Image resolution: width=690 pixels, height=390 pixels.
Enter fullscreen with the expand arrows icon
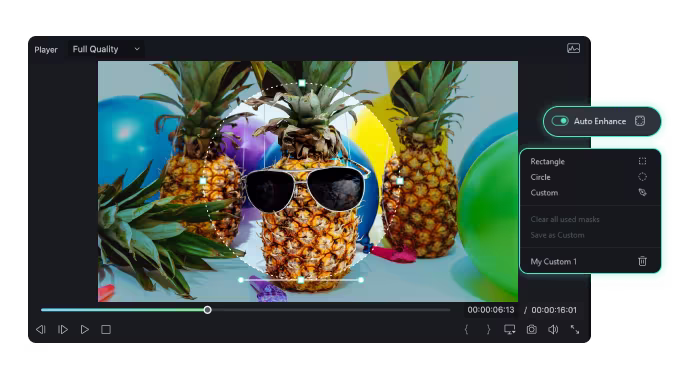[575, 329]
